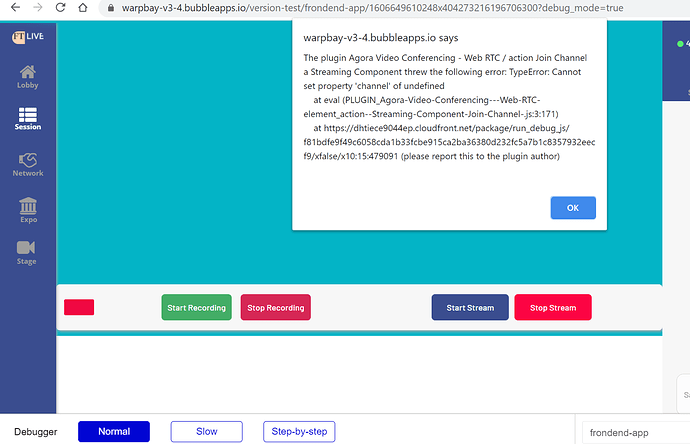Viewport: 690px width, 444px height.
Task: Click the error text 'Cannot set property'
Action: 442,79
